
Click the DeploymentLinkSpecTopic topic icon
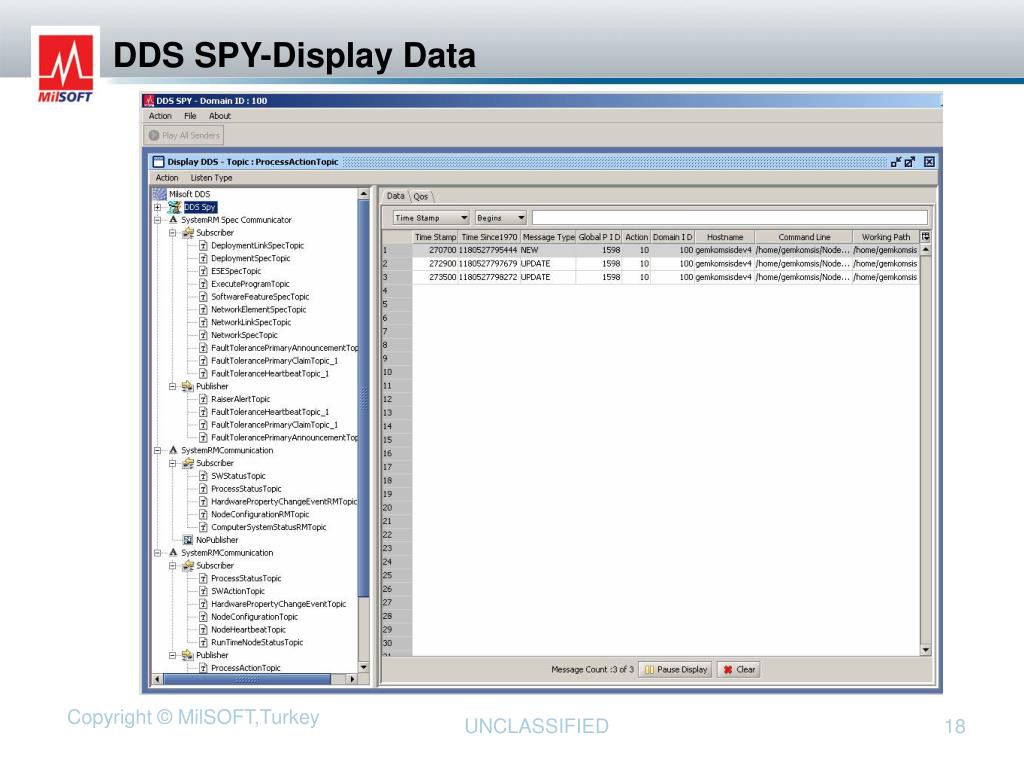pyautogui.click(x=203, y=246)
